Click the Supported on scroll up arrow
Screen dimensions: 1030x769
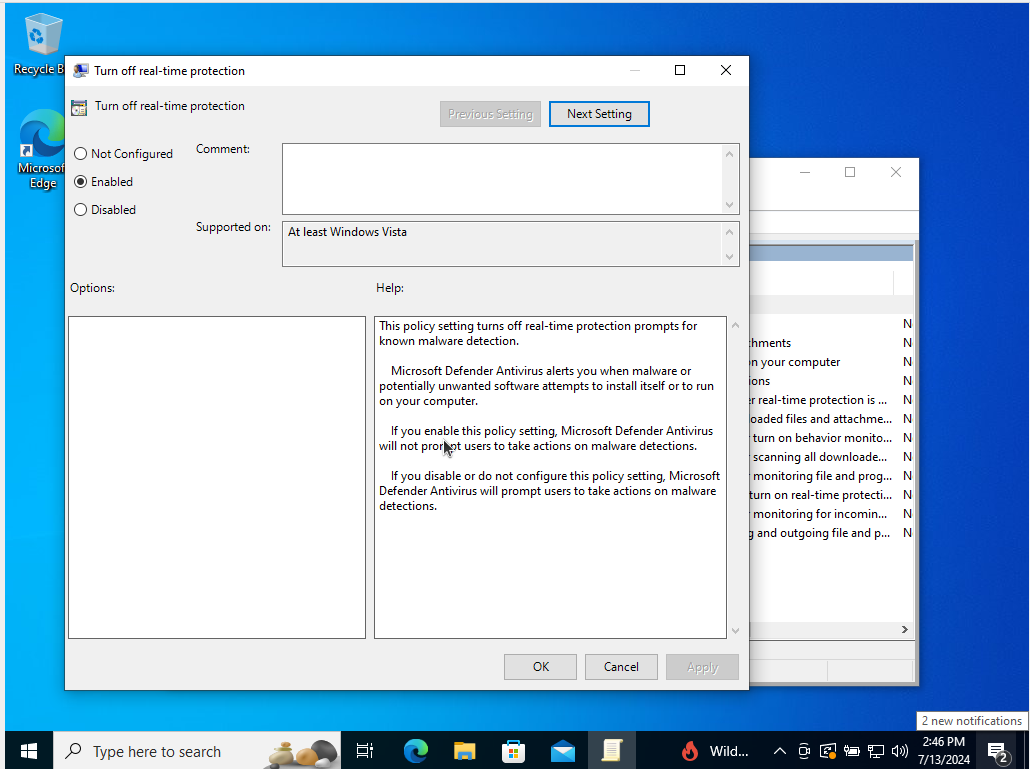point(729,232)
